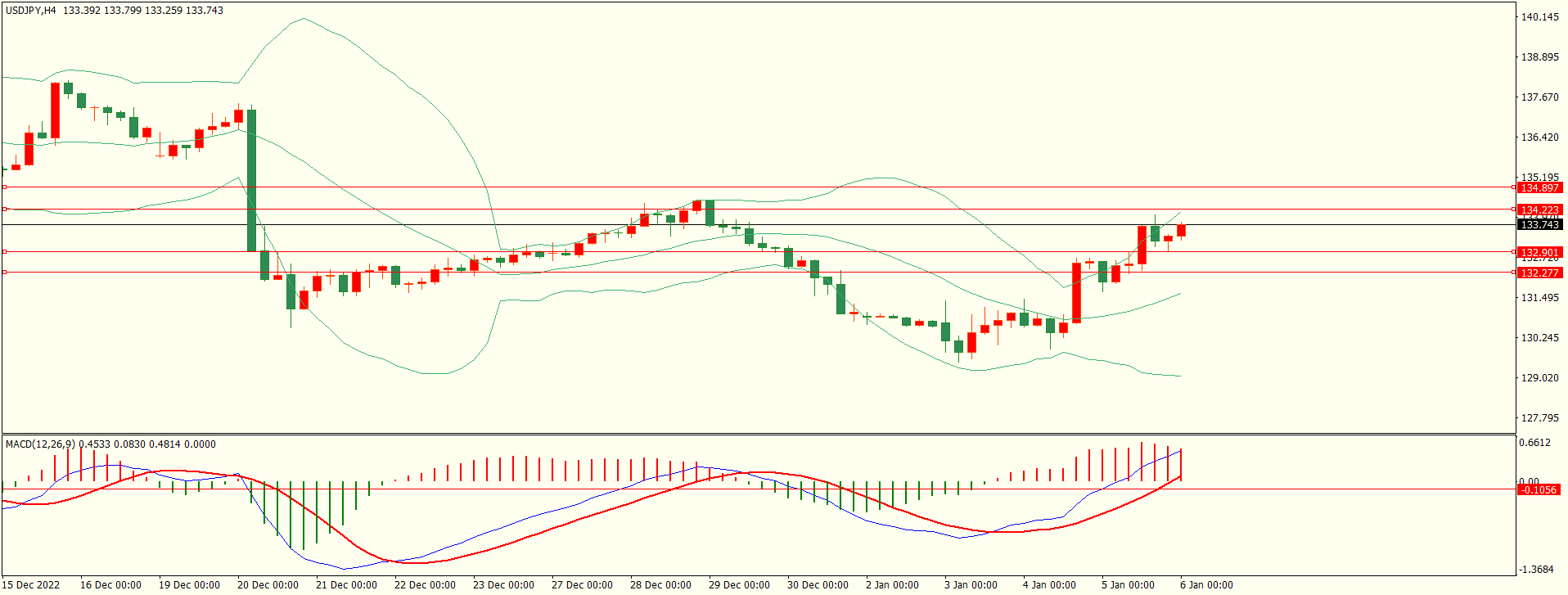Click the 131.495 price axis label
This screenshot has width=1568, height=595.
(x=1539, y=298)
